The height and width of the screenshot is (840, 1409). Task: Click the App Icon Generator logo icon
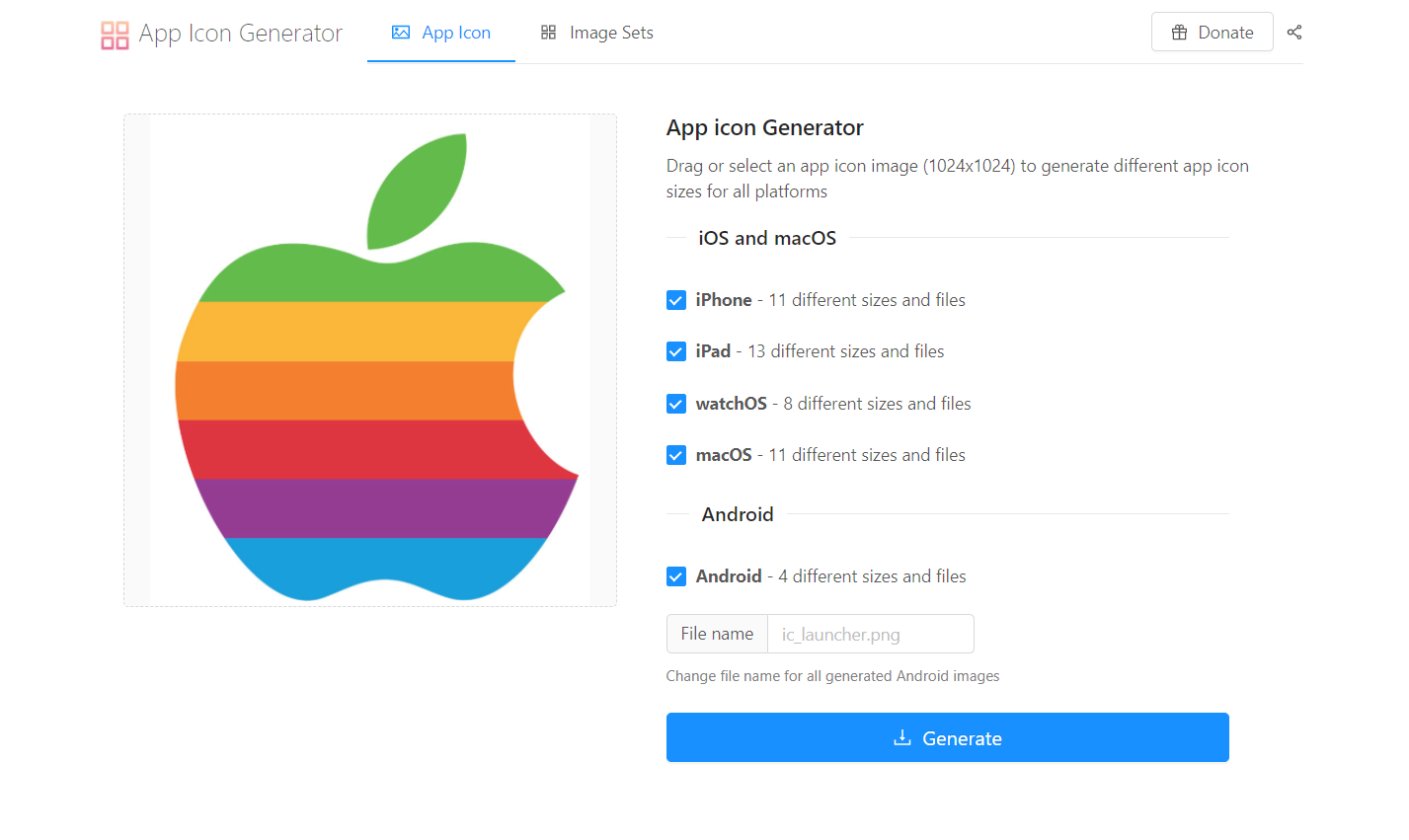tap(115, 35)
